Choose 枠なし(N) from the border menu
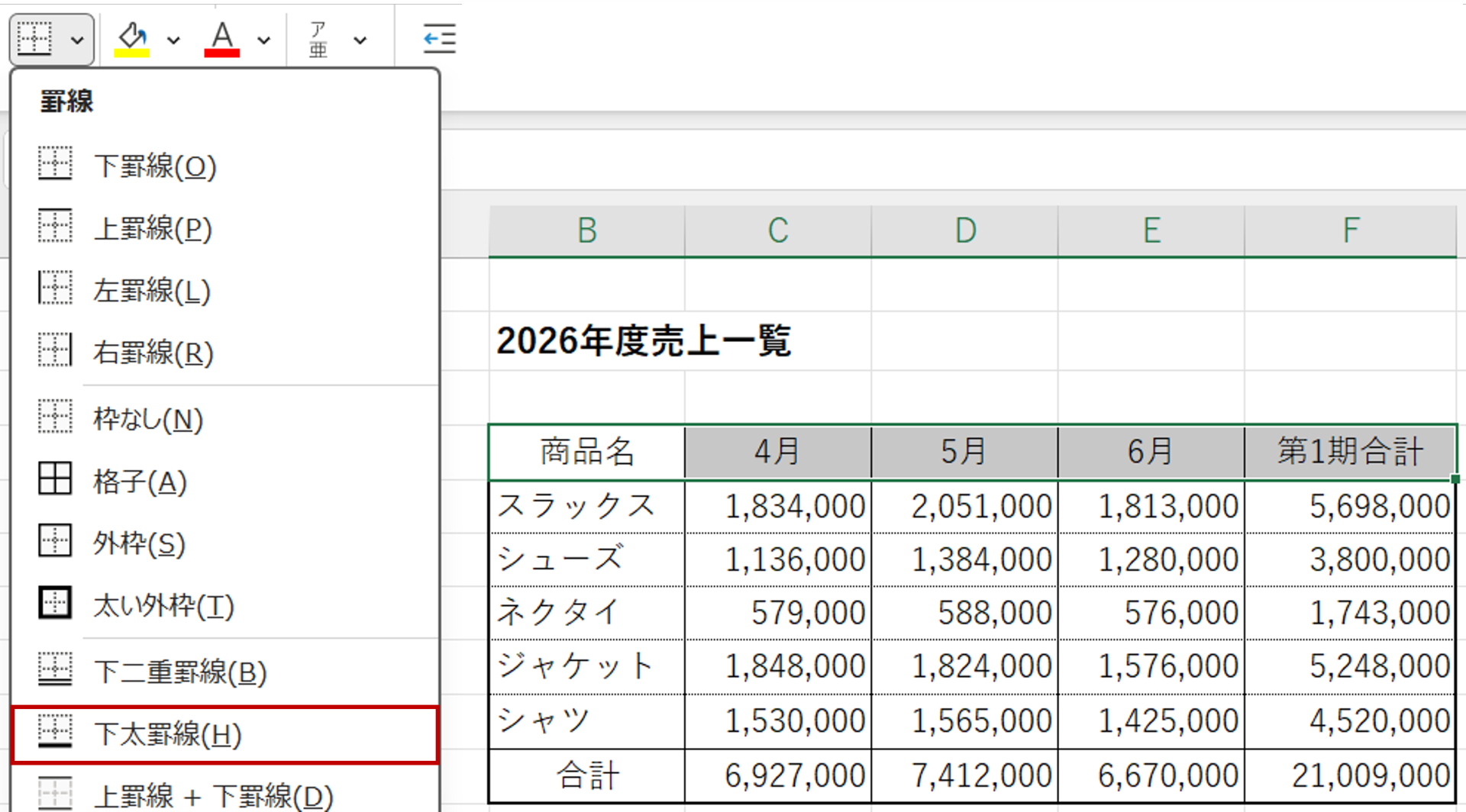This screenshot has width=1466, height=812. coord(225,418)
